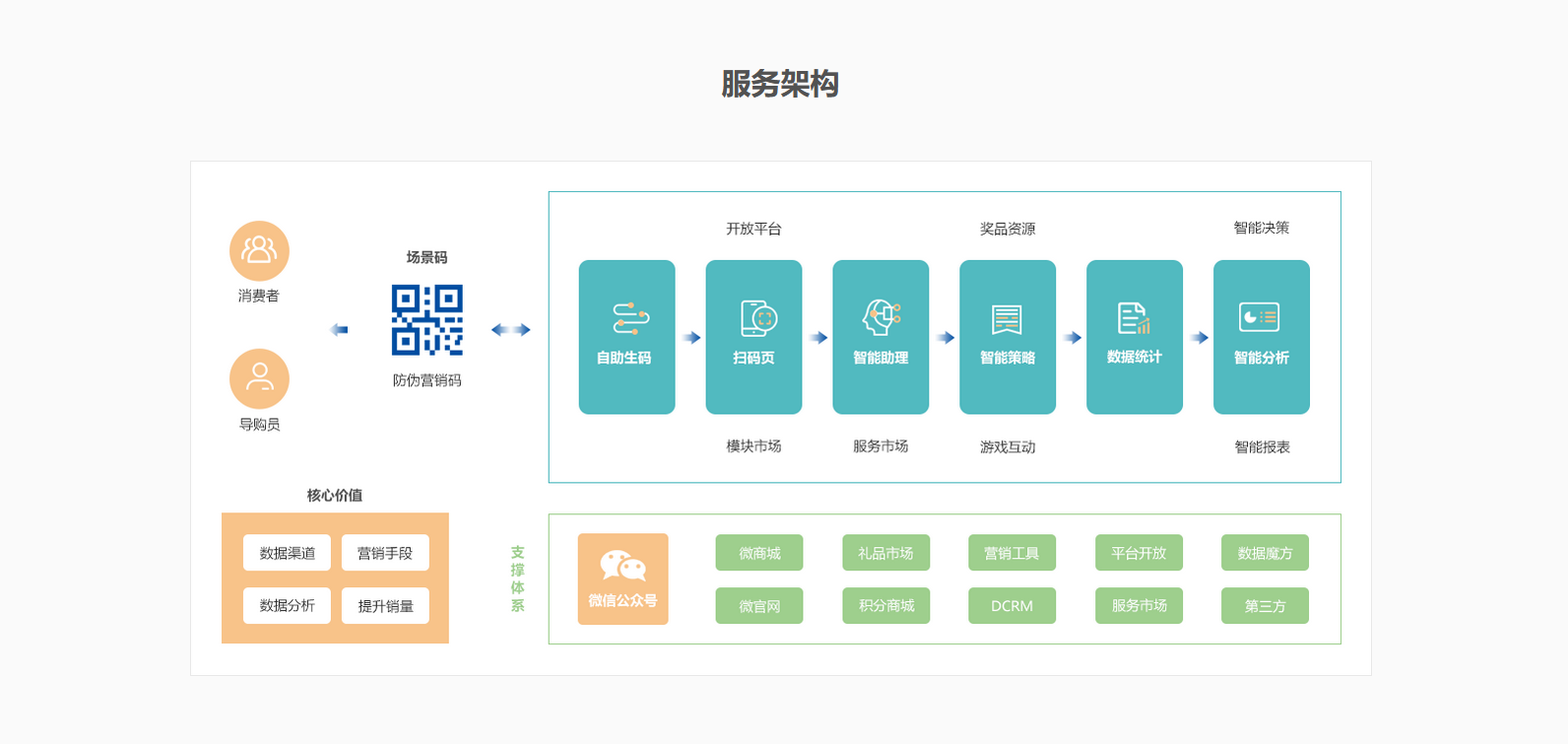The image size is (1568, 744).
Task: Click the 防伪营销码 QR code
Action: [x=427, y=320]
